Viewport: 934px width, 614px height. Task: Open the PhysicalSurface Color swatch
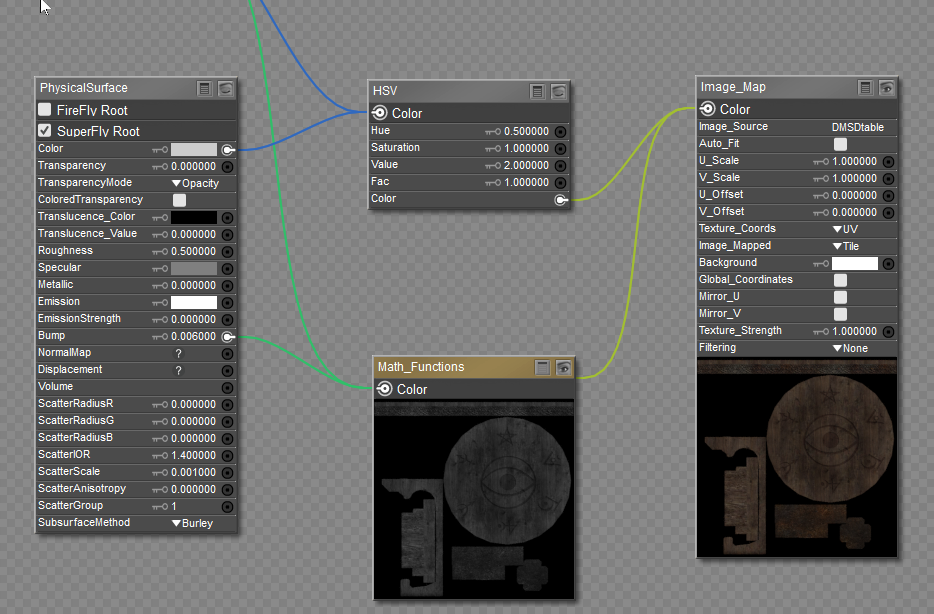click(x=194, y=149)
